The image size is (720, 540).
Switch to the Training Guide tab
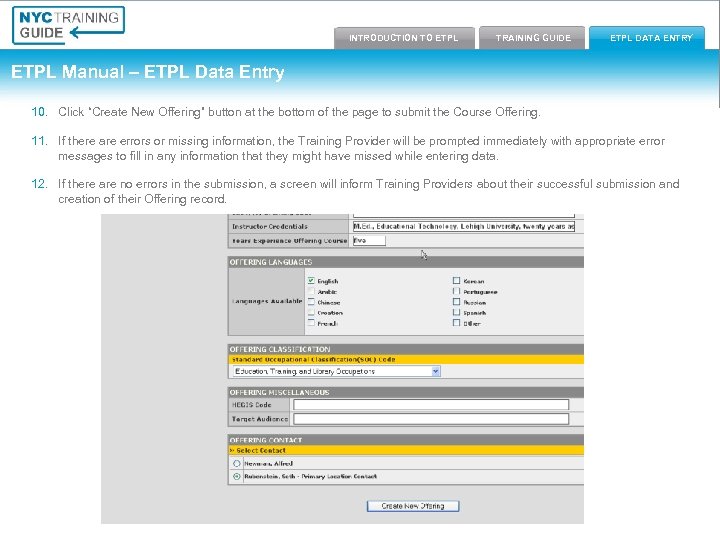click(x=533, y=38)
